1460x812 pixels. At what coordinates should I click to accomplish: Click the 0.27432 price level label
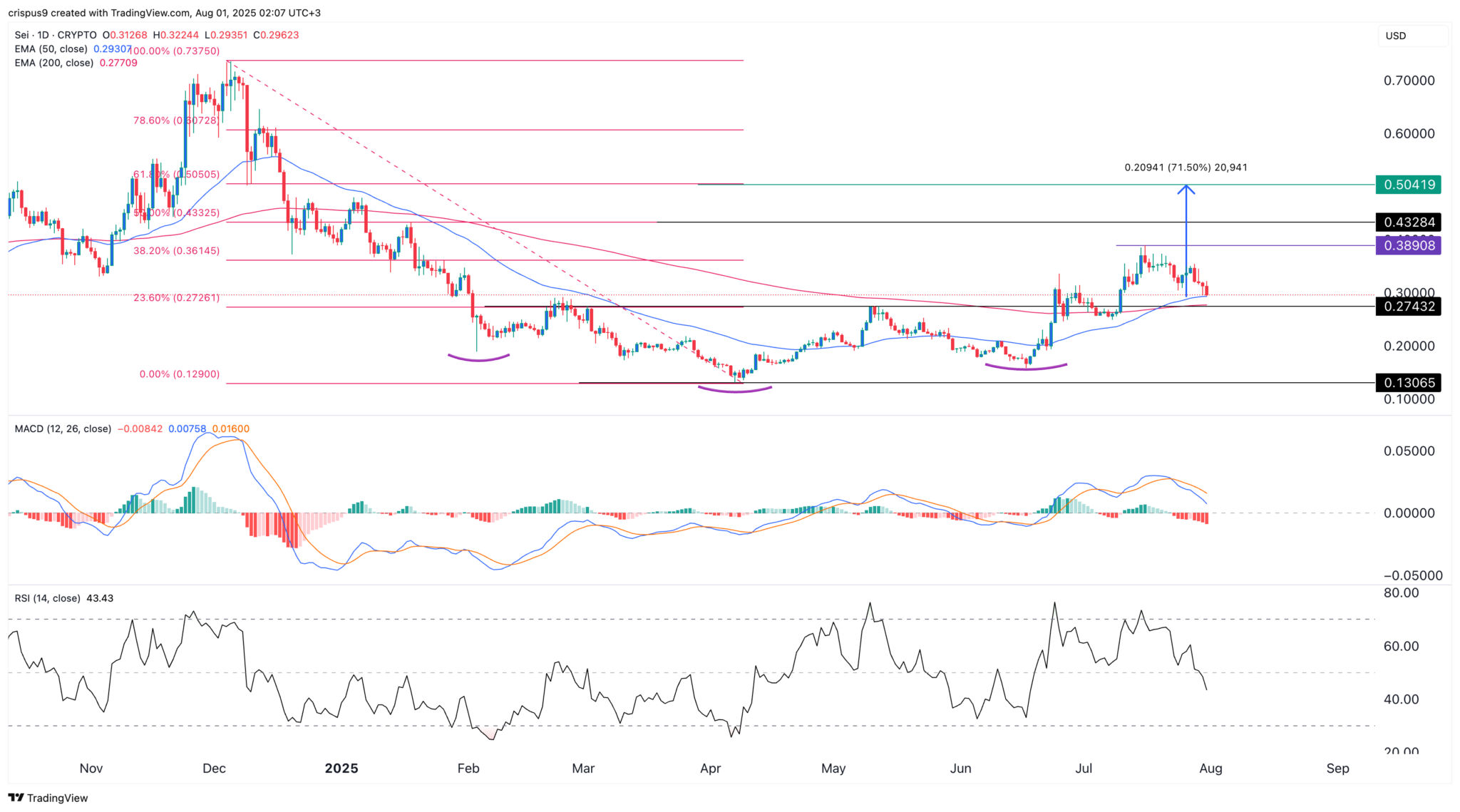tap(1409, 307)
